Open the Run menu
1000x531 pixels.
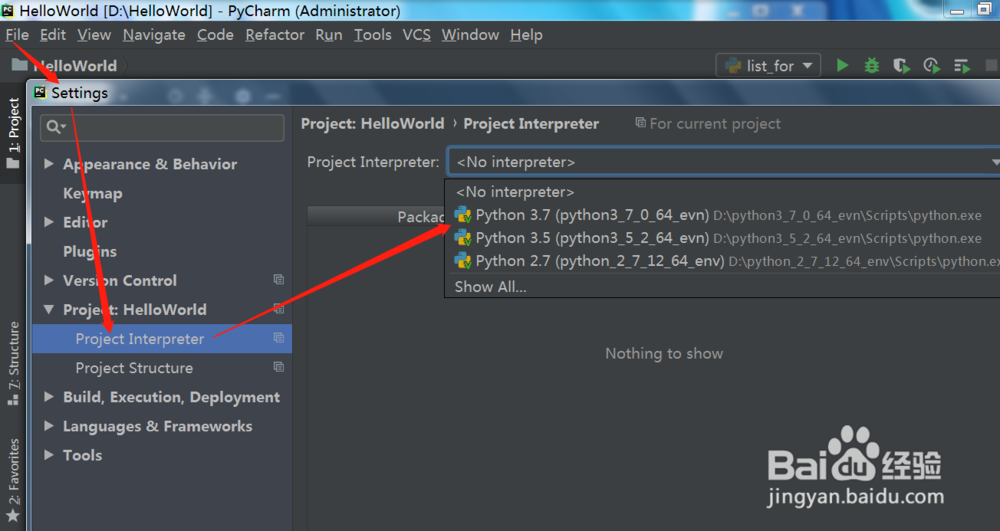coord(328,35)
